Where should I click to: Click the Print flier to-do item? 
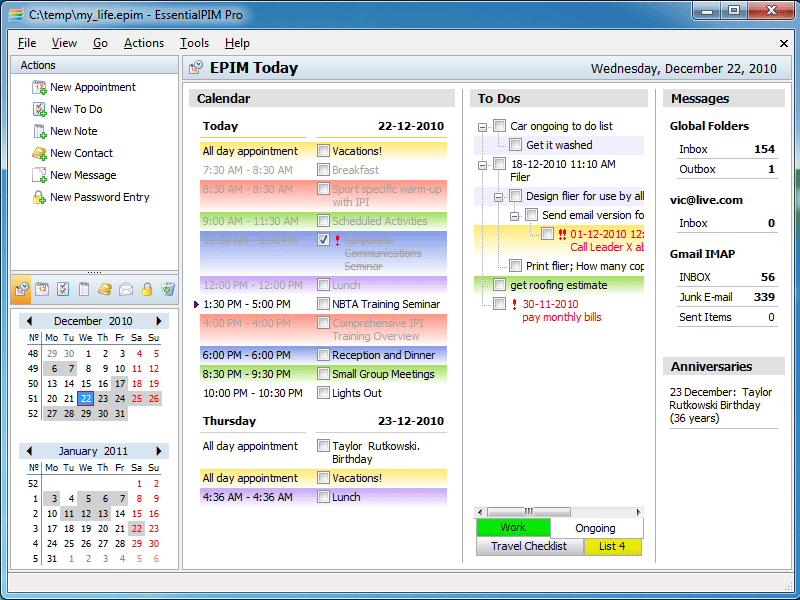coord(585,266)
